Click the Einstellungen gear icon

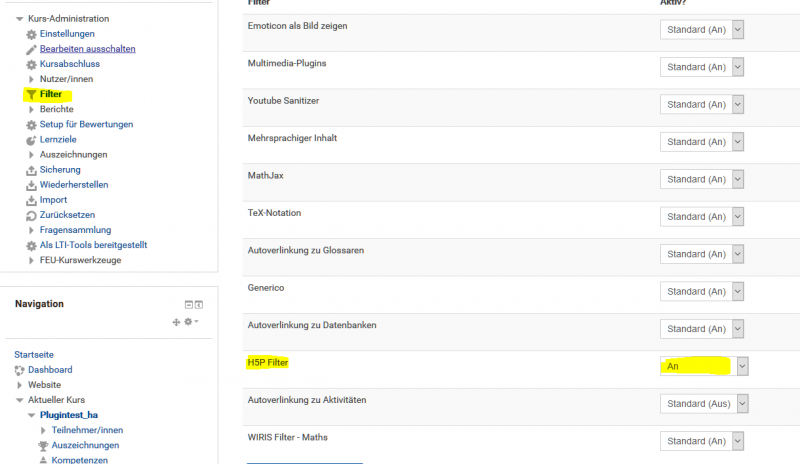pos(31,34)
